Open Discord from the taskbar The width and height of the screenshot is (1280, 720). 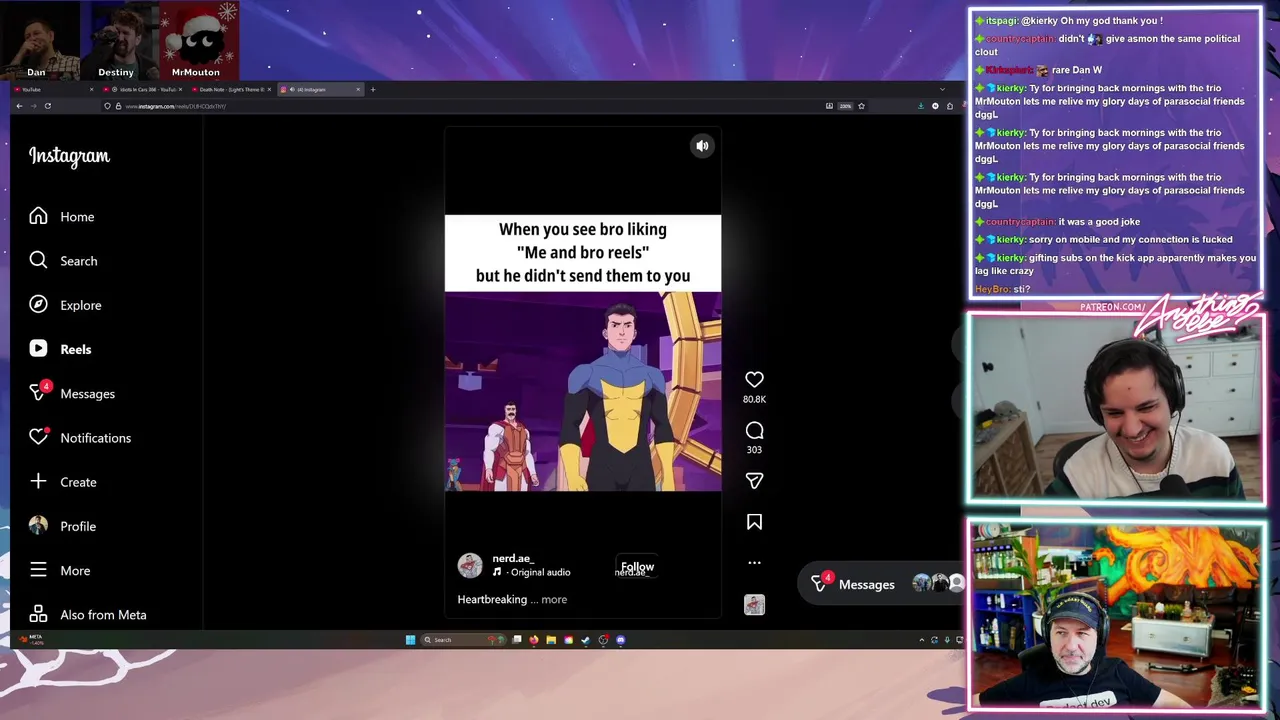tap(621, 640)
